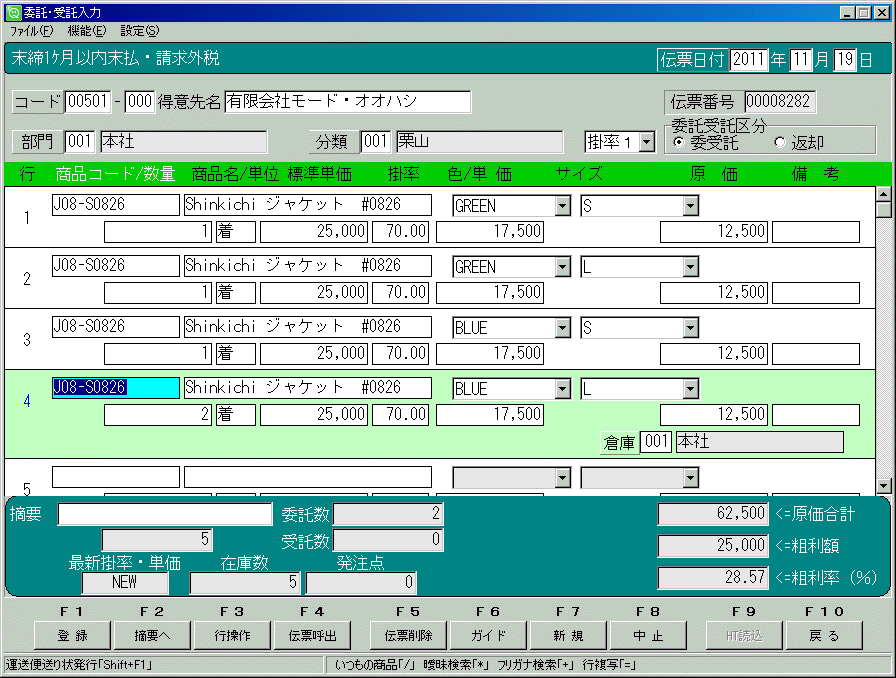The height and width of the screenshot is (678, 896).
Task: Click the scroll up arrow of the item list
Action: (x=883, y=194)
